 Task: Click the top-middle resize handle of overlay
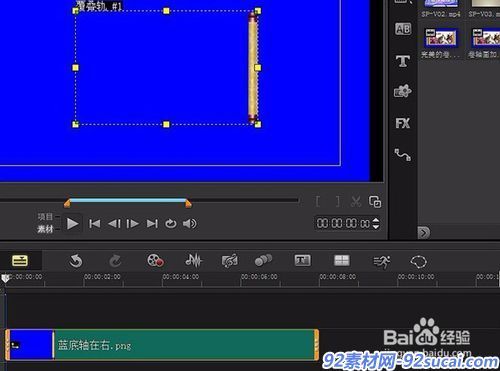[x=166, y=11]
